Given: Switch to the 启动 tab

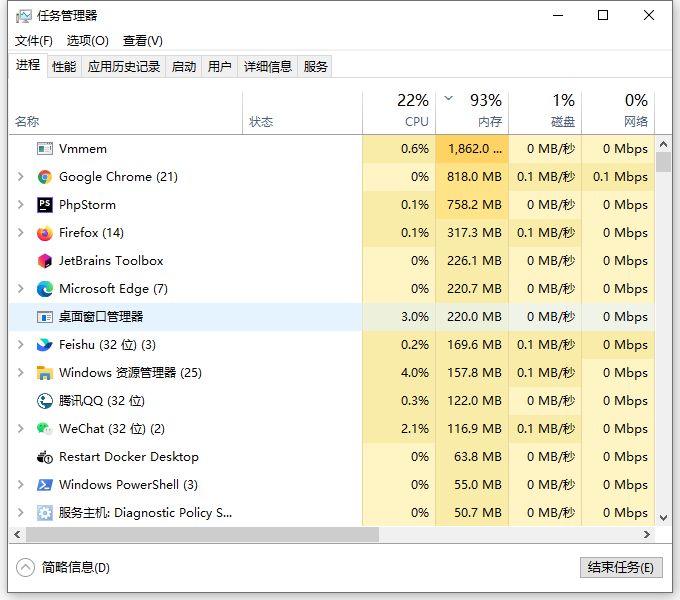Looking at the screenshot, I should (183, 67).
